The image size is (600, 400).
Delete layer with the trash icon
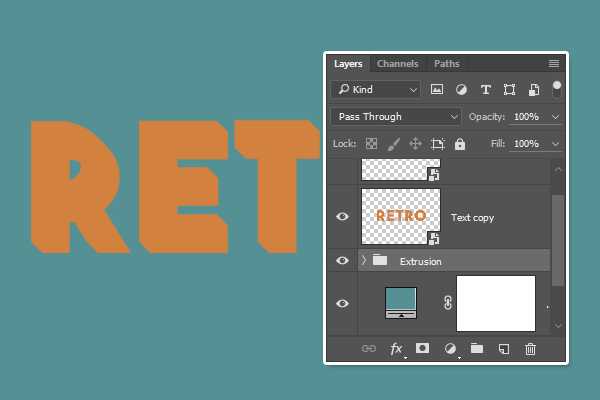click(x=531, y=348)
